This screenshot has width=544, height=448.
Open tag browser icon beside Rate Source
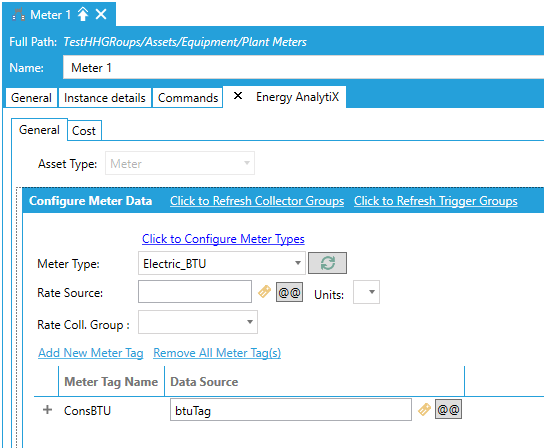coord(264,292)
